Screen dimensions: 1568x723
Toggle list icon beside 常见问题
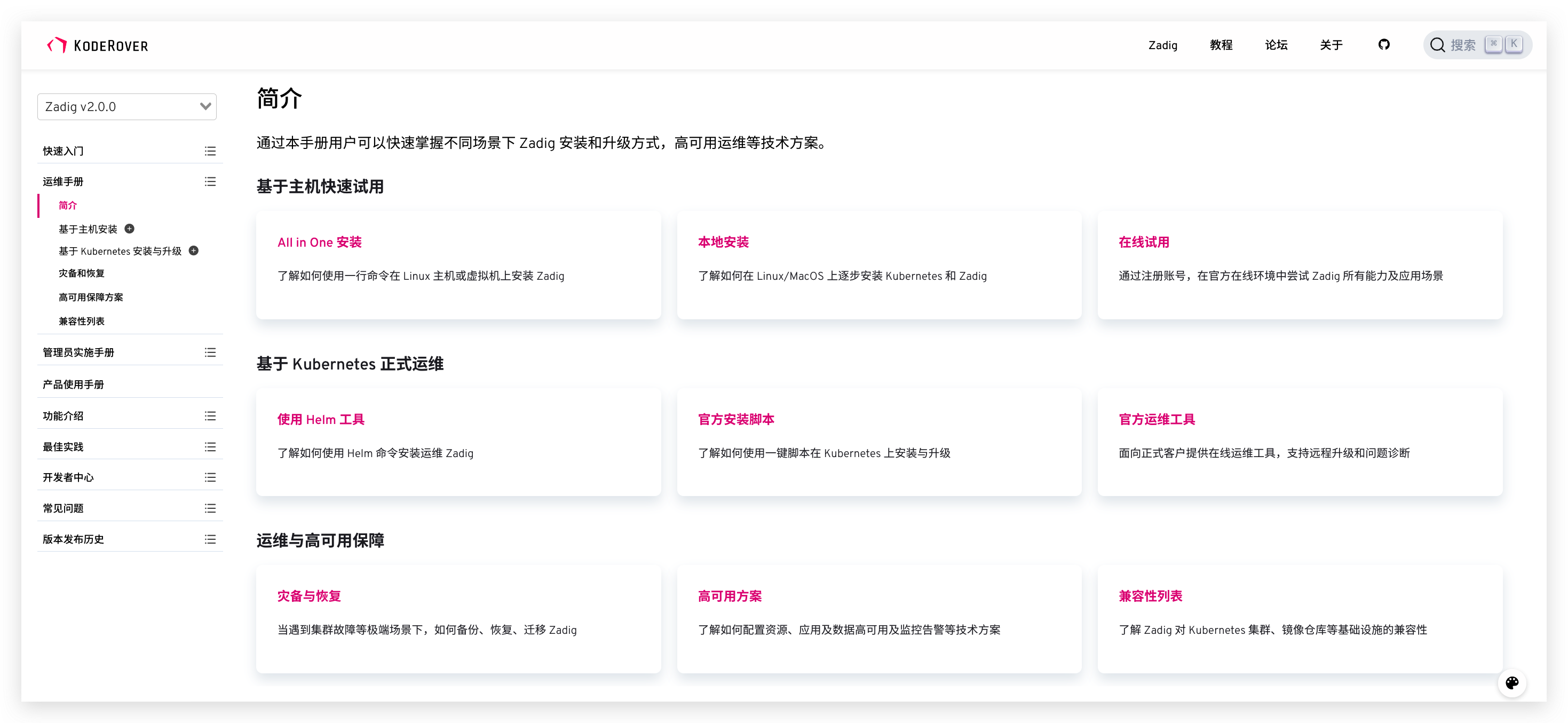click(x=210, y=508)
